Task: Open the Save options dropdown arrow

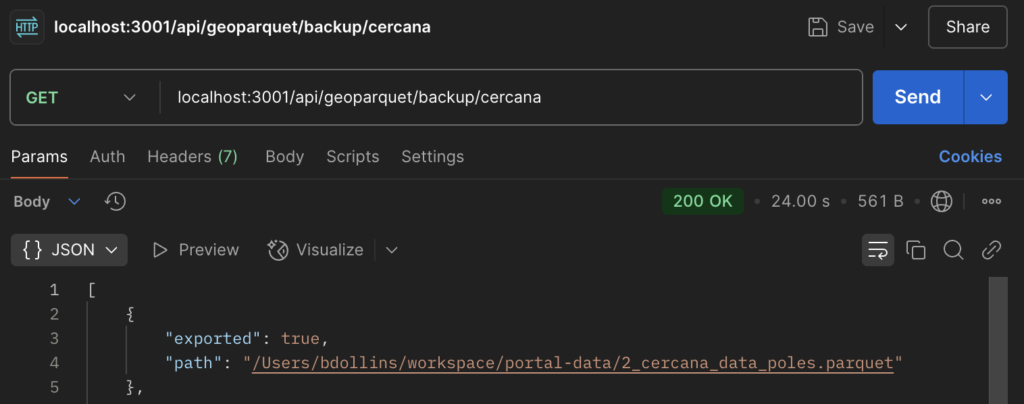Action: pyautogui.click(x=901, y=27)
